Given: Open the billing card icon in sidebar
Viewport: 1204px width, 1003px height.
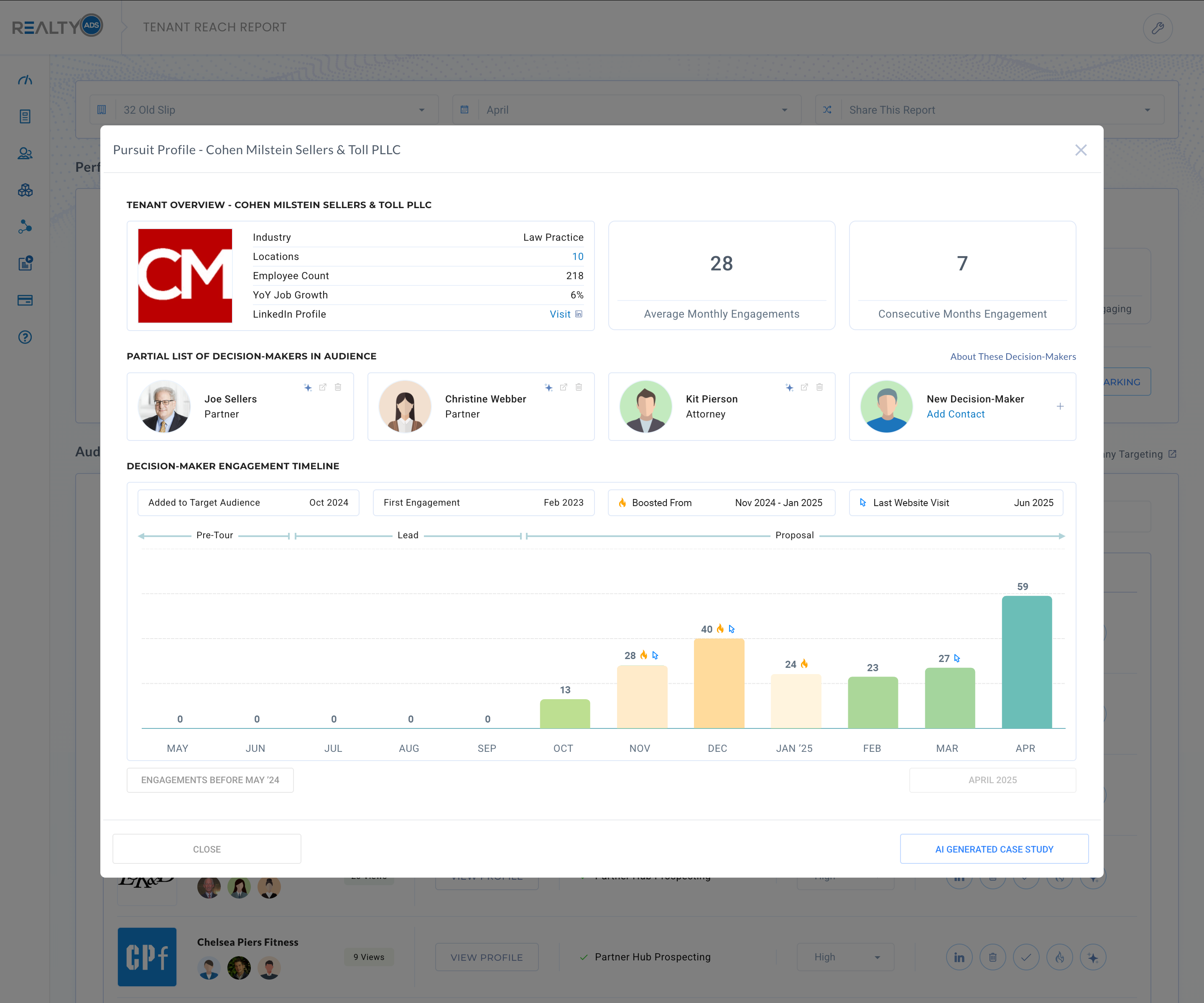Looking at the screenshot, I should [x=25, y=300].
